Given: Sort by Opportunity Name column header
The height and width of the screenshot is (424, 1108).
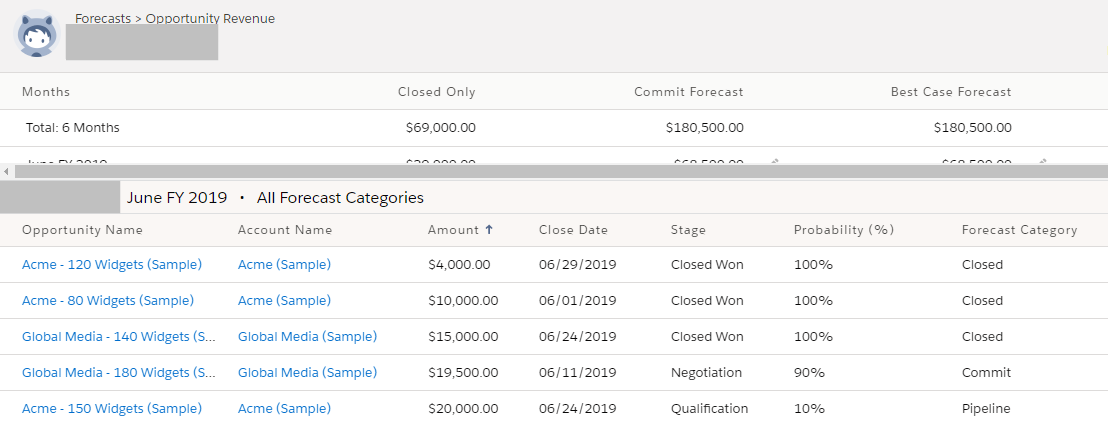Looking at the screenshot, I should point(82,230).
